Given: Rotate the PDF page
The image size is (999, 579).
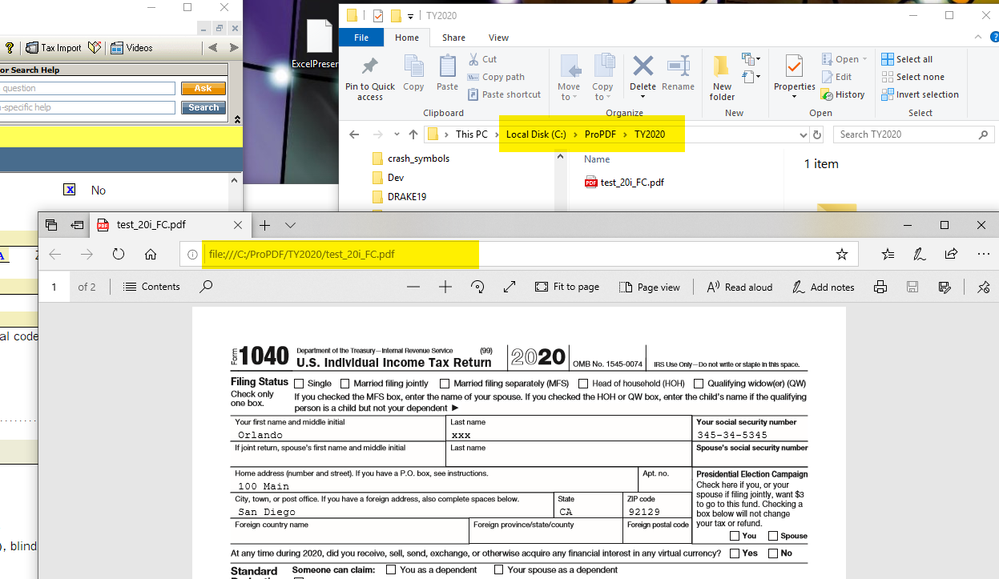Looking at the screenshot, I should click(x=478, y=287).
